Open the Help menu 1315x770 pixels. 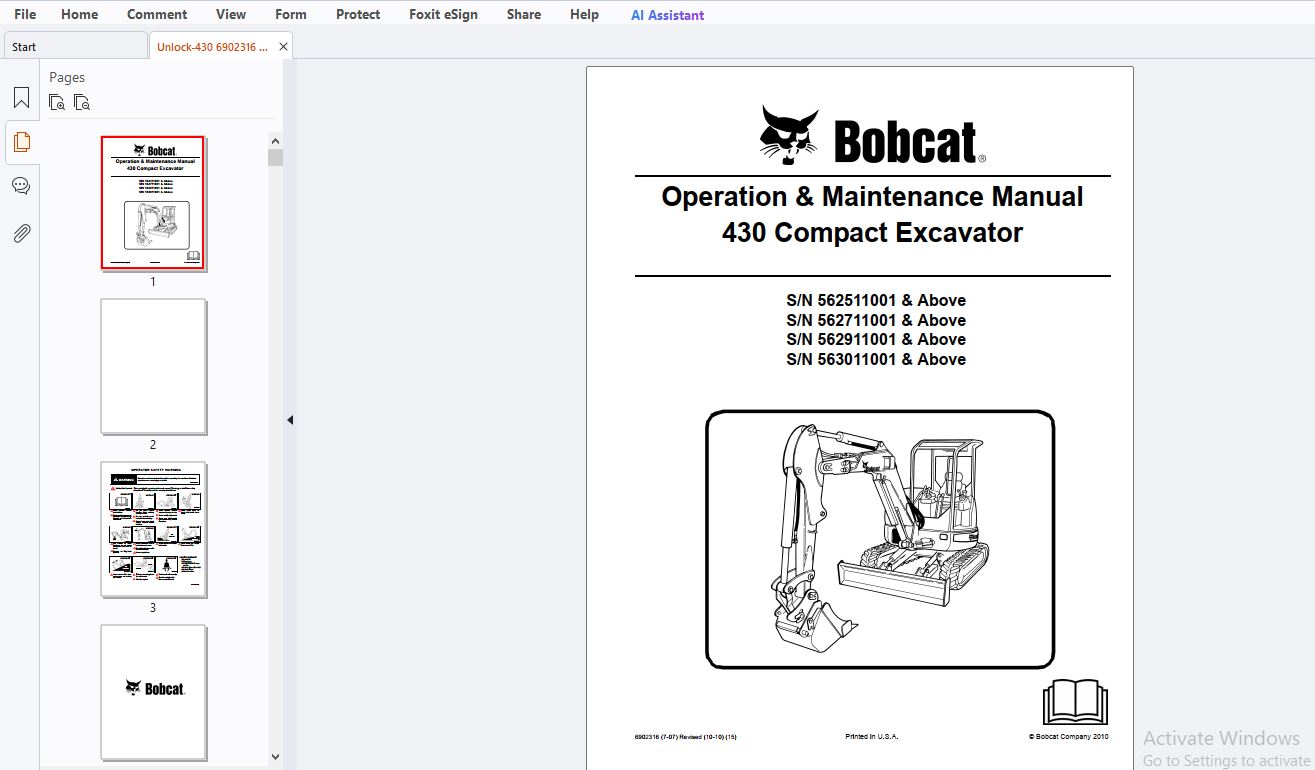[584, 14]
